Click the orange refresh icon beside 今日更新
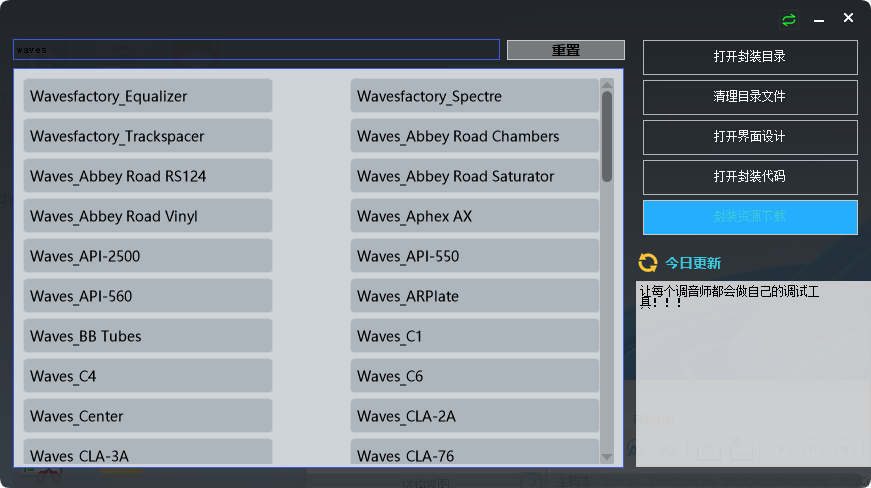The image size is (871, 488). click(648, 263)
